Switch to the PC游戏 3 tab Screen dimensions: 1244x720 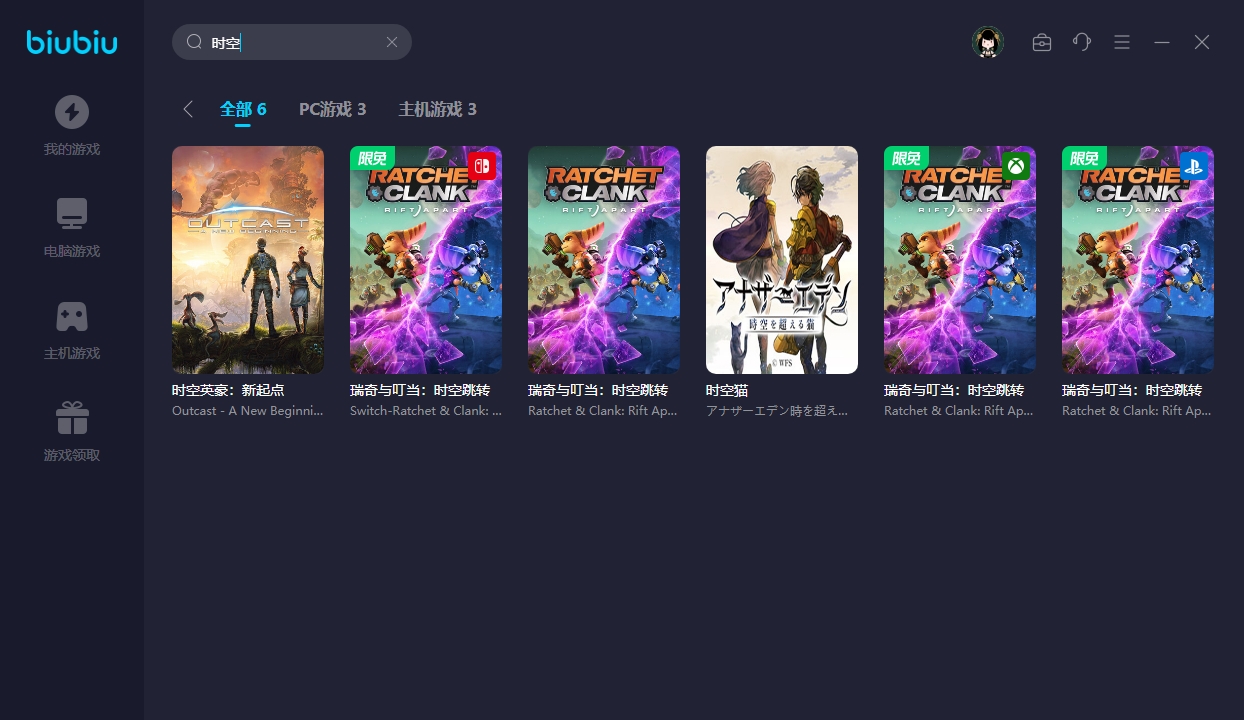tap(333, 109)
